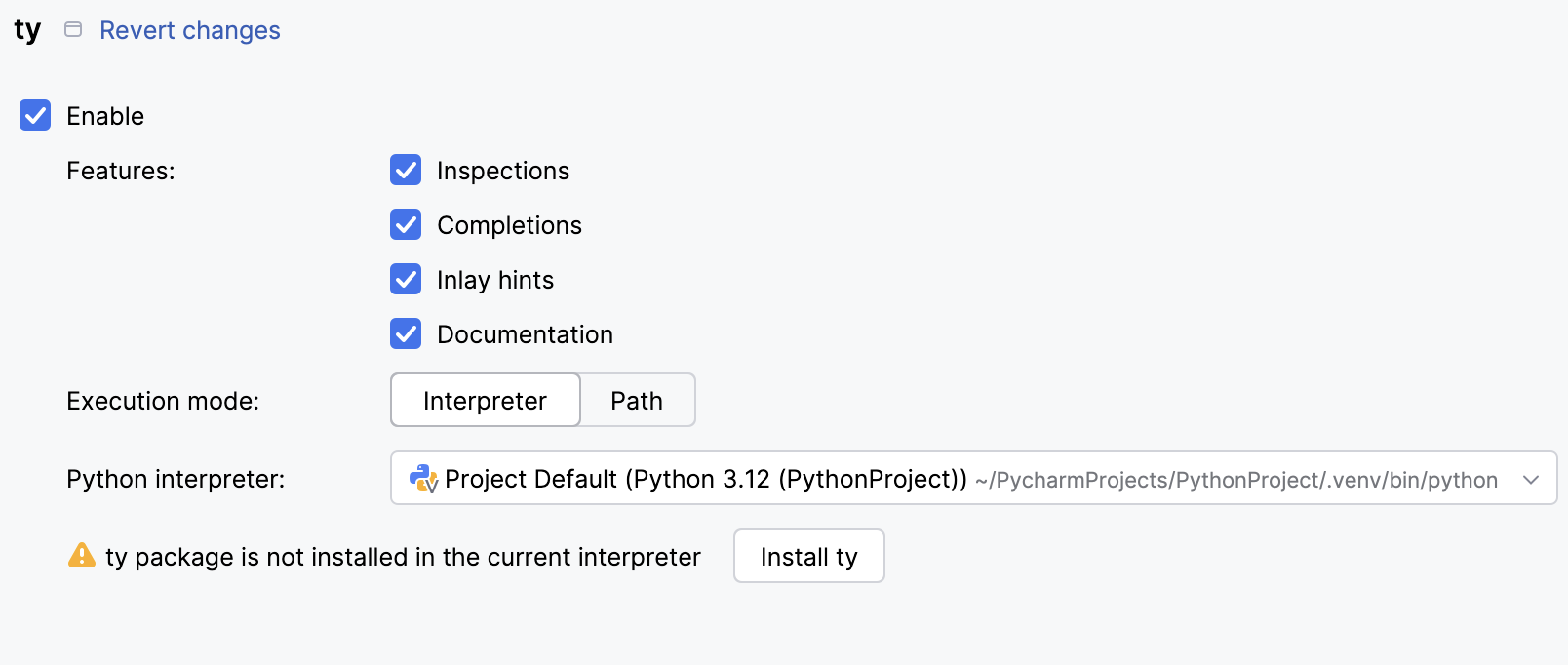Click the yellow warning triangle icon

82,556
